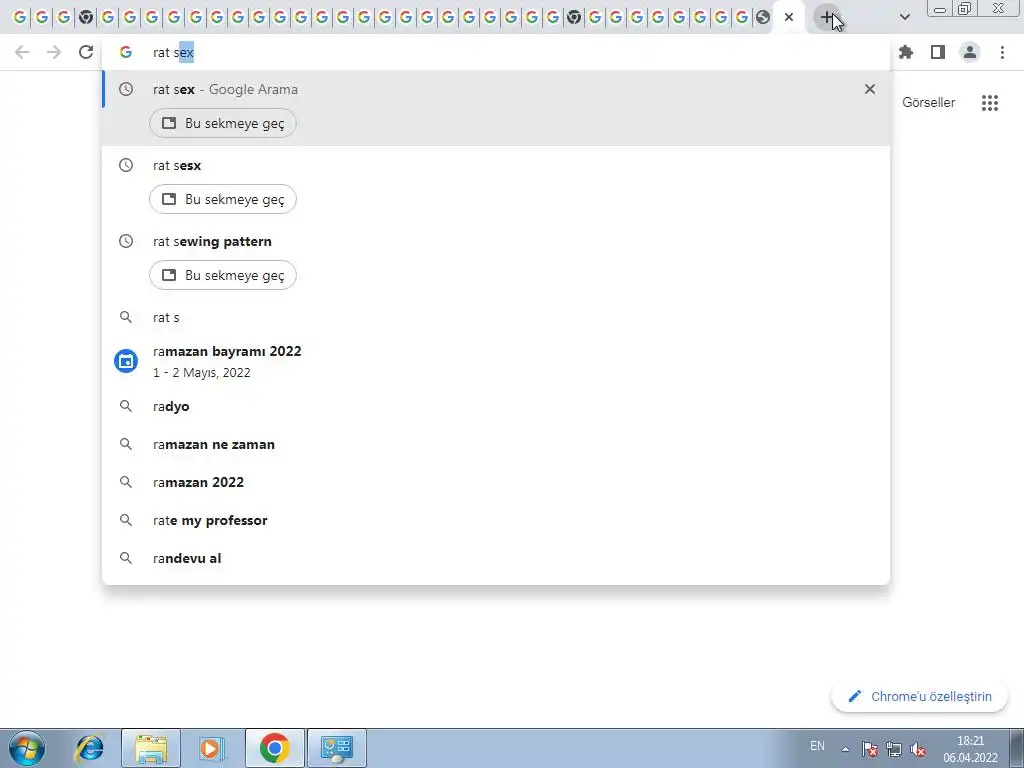Open the Extensions puzzle icon

[x=906, y=52]
